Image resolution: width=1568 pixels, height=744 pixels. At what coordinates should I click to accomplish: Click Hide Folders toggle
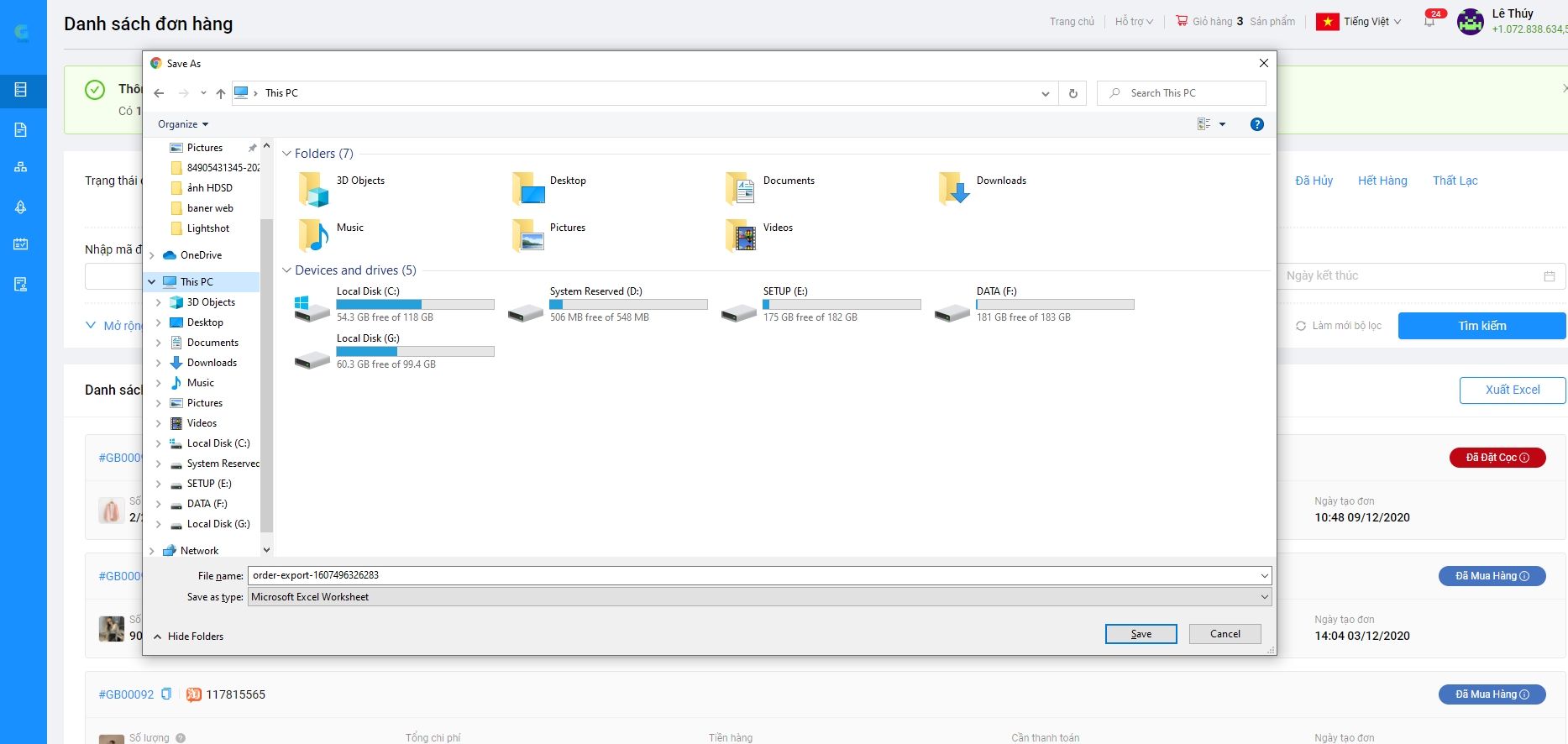pos(188,637)
